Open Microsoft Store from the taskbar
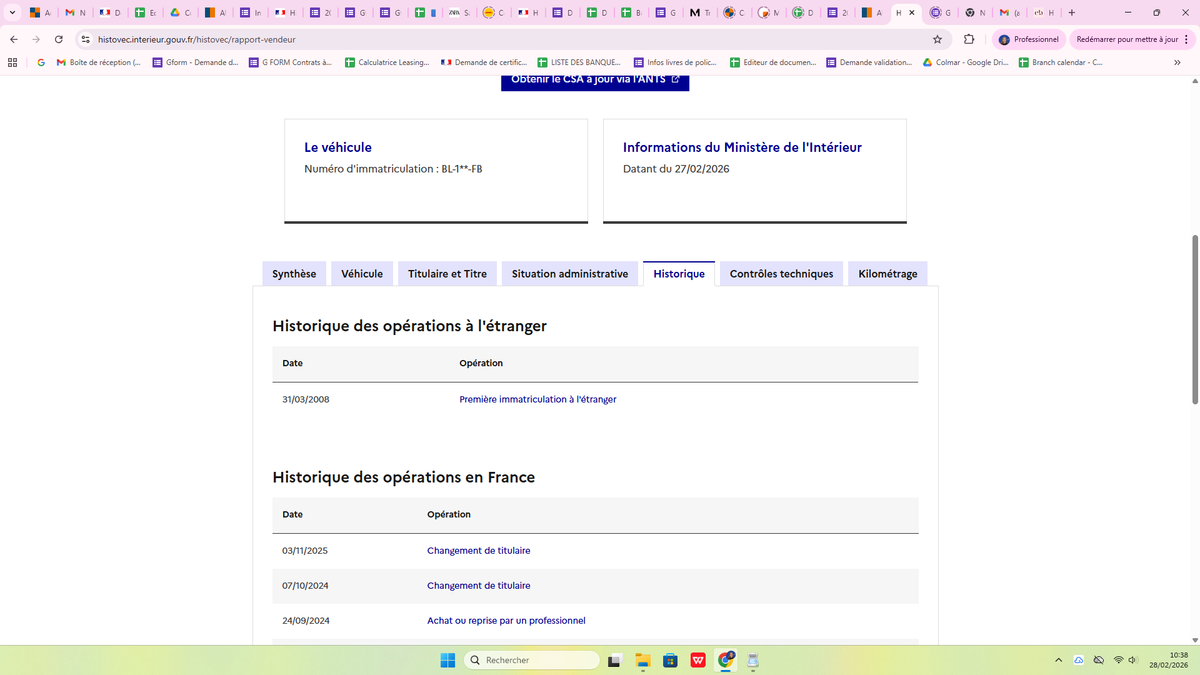This screenshot has width=1200, height=675. 670,660
